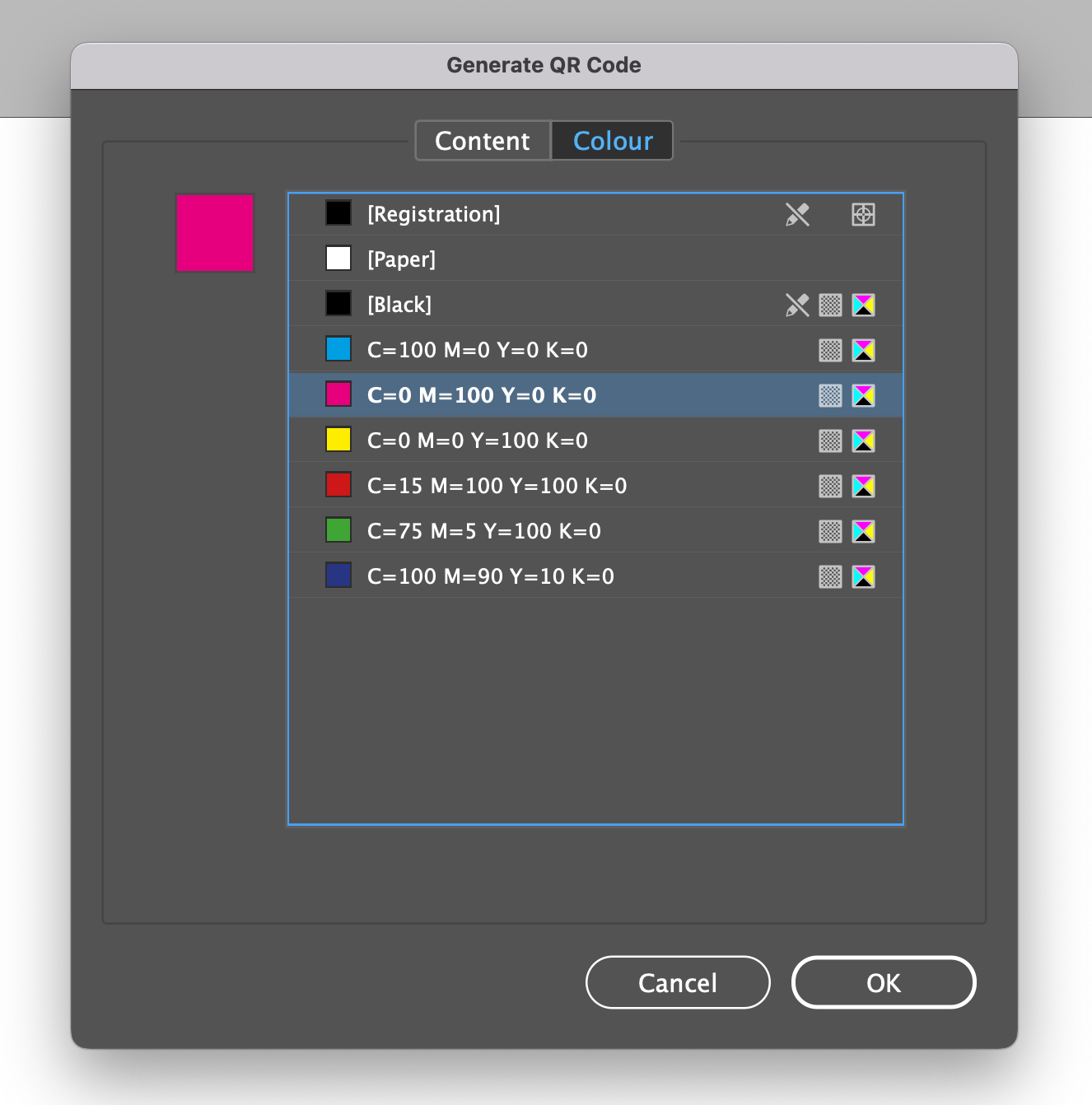Click the CMYK mode icon on C=100 M=0 Y=0 row

(x=863, y=349)
